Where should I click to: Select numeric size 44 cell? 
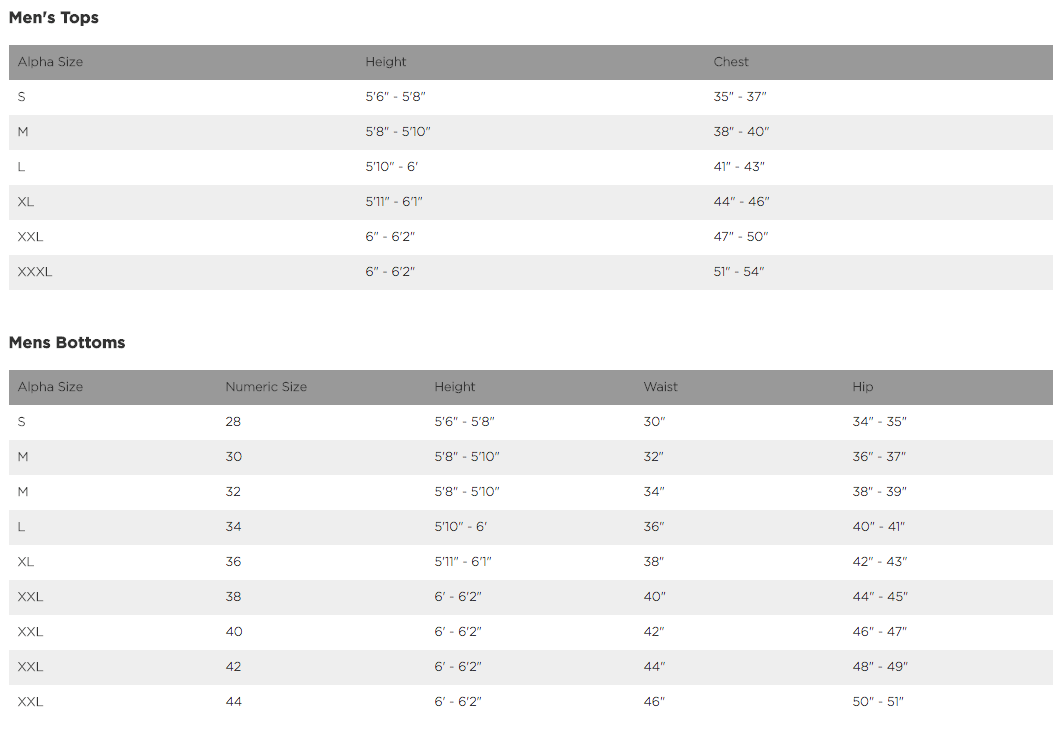point(234,702)
